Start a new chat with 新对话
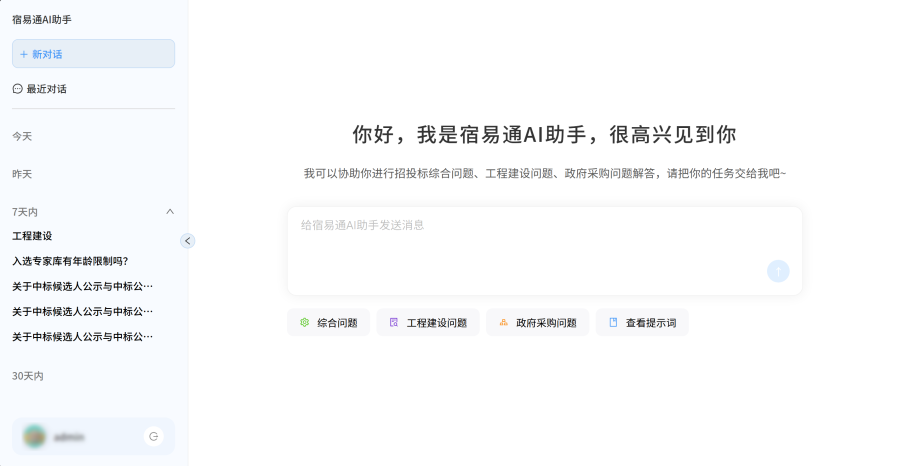 point(93,54)
